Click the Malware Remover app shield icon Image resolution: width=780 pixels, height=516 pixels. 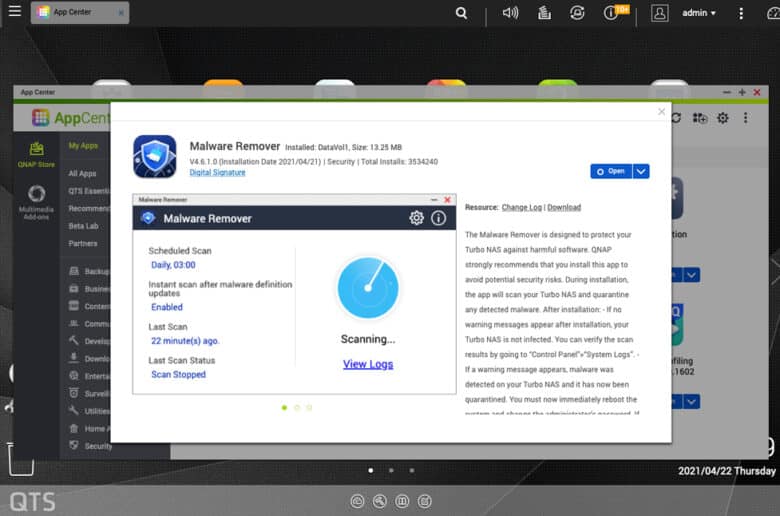pos(155,157)
